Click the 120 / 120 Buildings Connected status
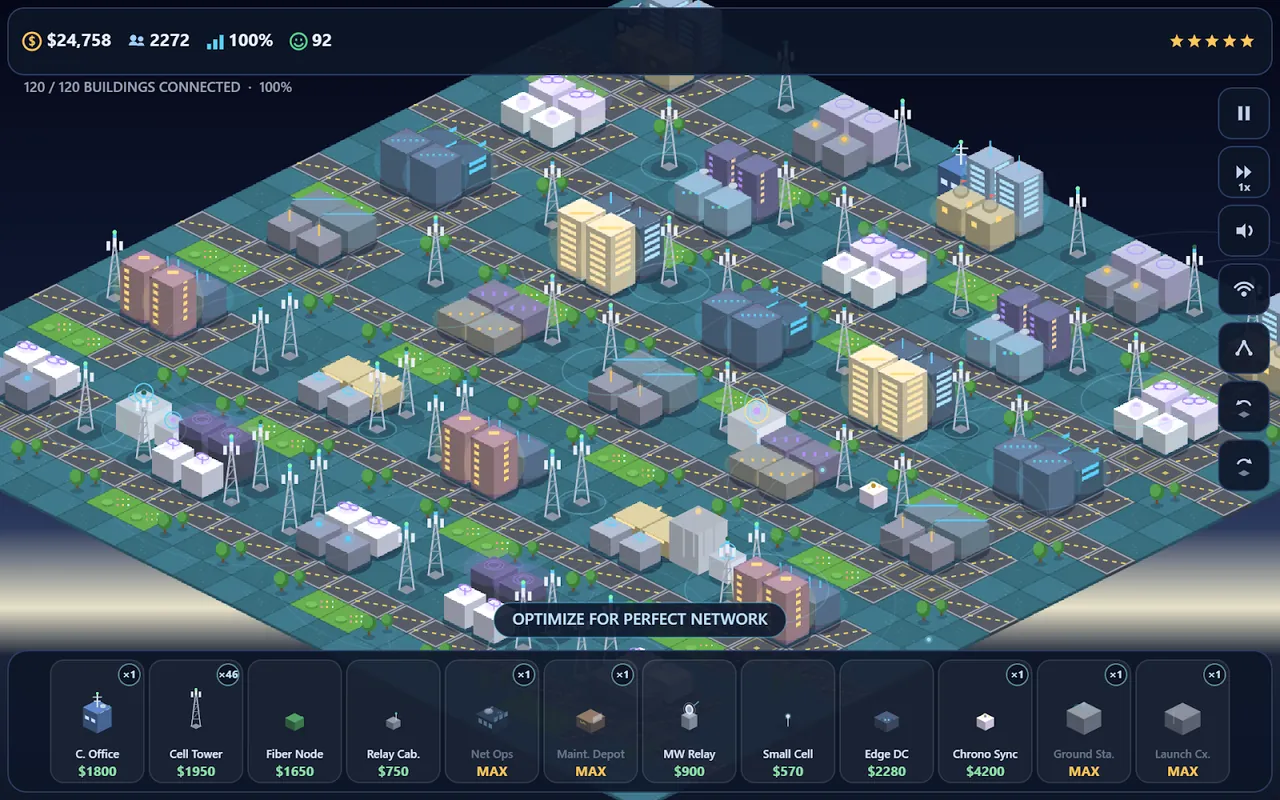 point(158,87)
